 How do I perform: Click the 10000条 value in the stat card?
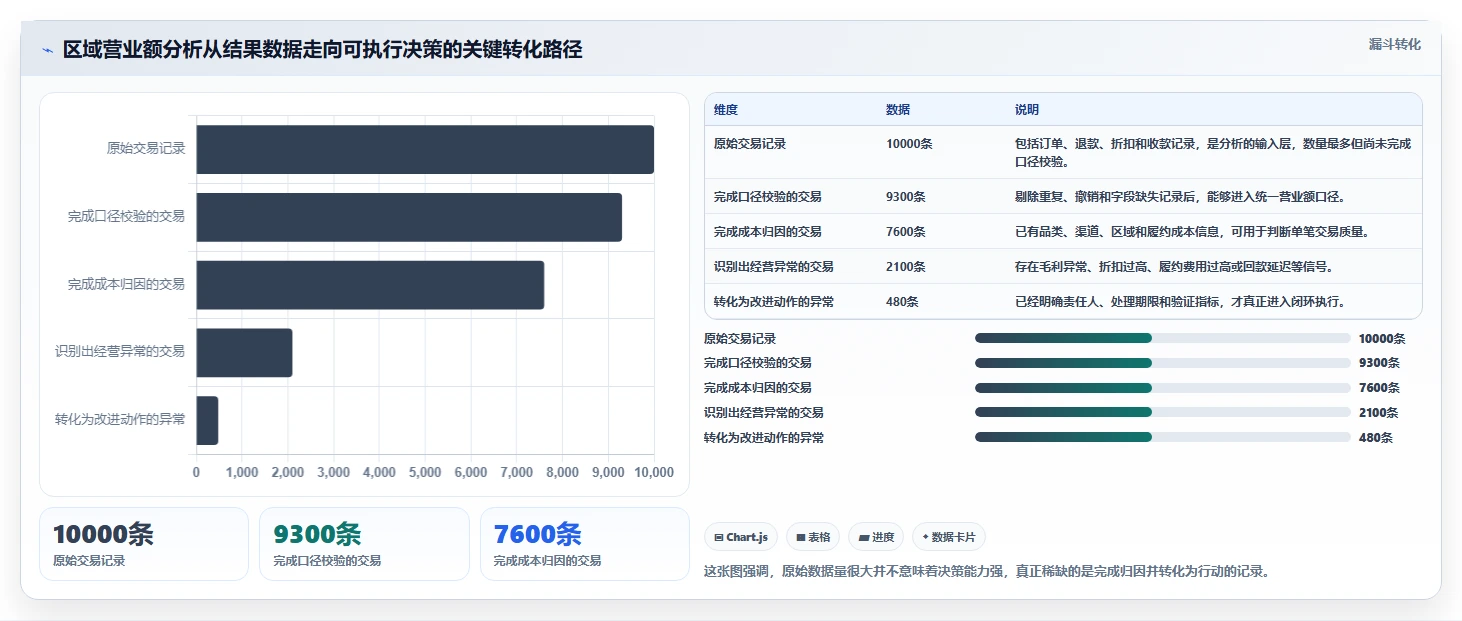point(103,535)
